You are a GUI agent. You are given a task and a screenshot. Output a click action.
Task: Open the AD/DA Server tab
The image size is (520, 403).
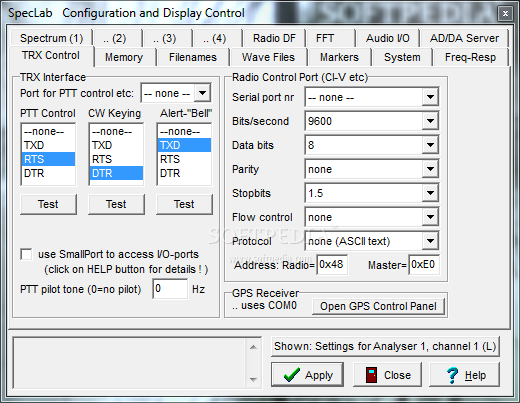[x=464, y=38]
